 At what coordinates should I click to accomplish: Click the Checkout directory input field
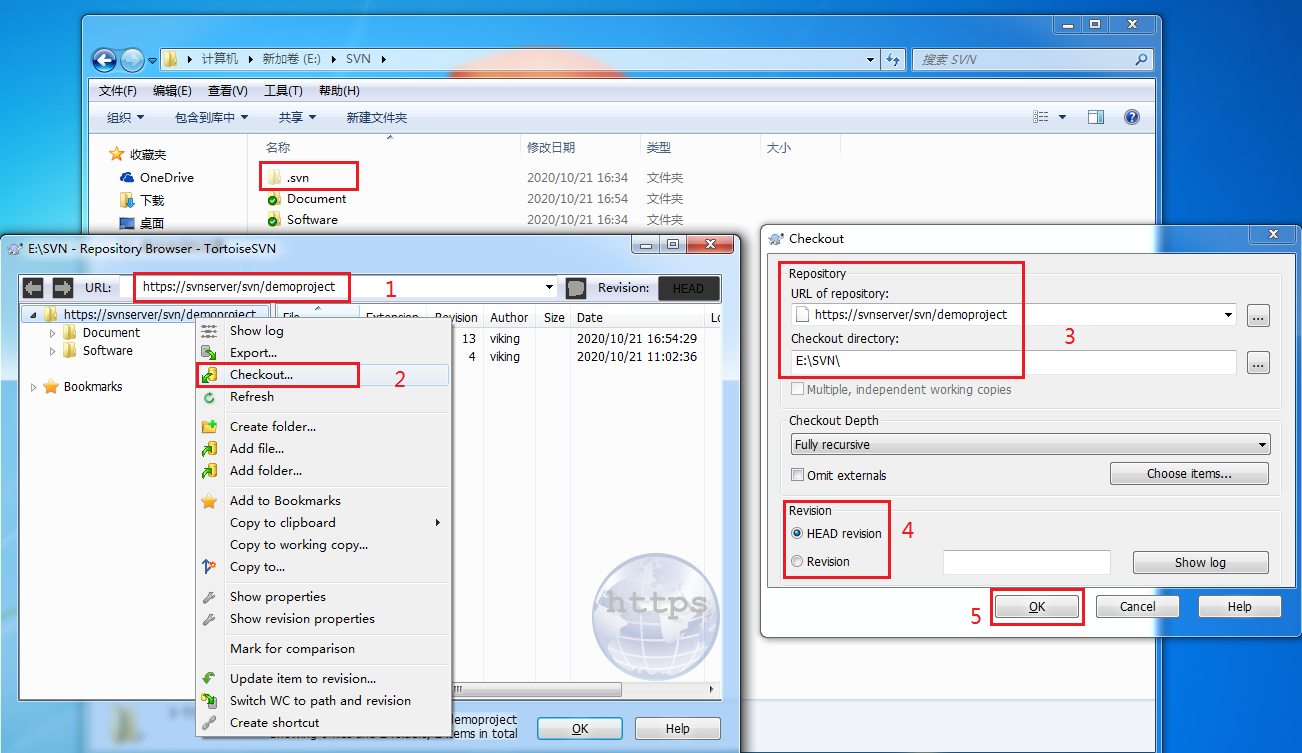(1013, 362)
